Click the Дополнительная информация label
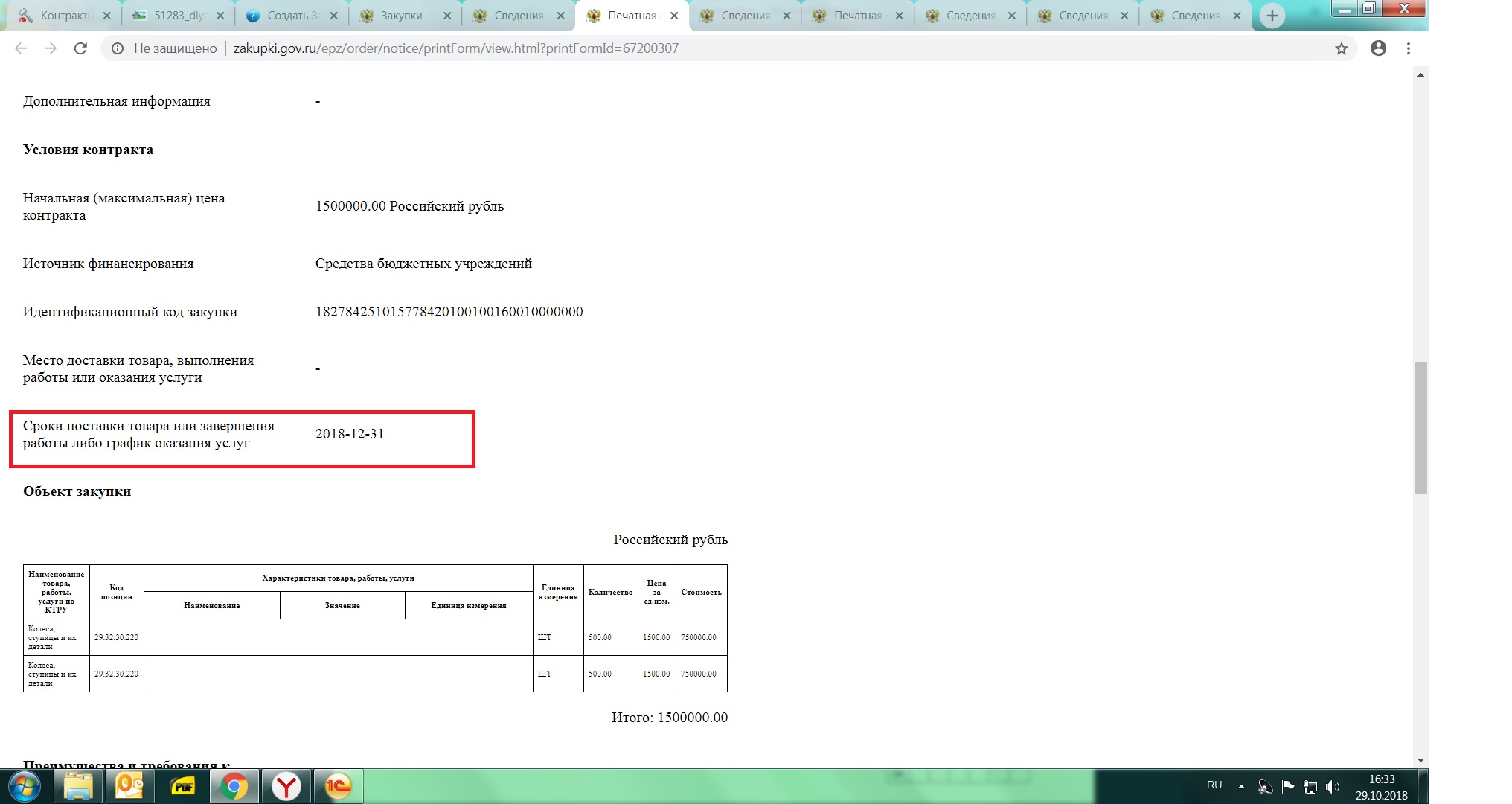The width and height of the screenshot is (1512, 804). 116,101
